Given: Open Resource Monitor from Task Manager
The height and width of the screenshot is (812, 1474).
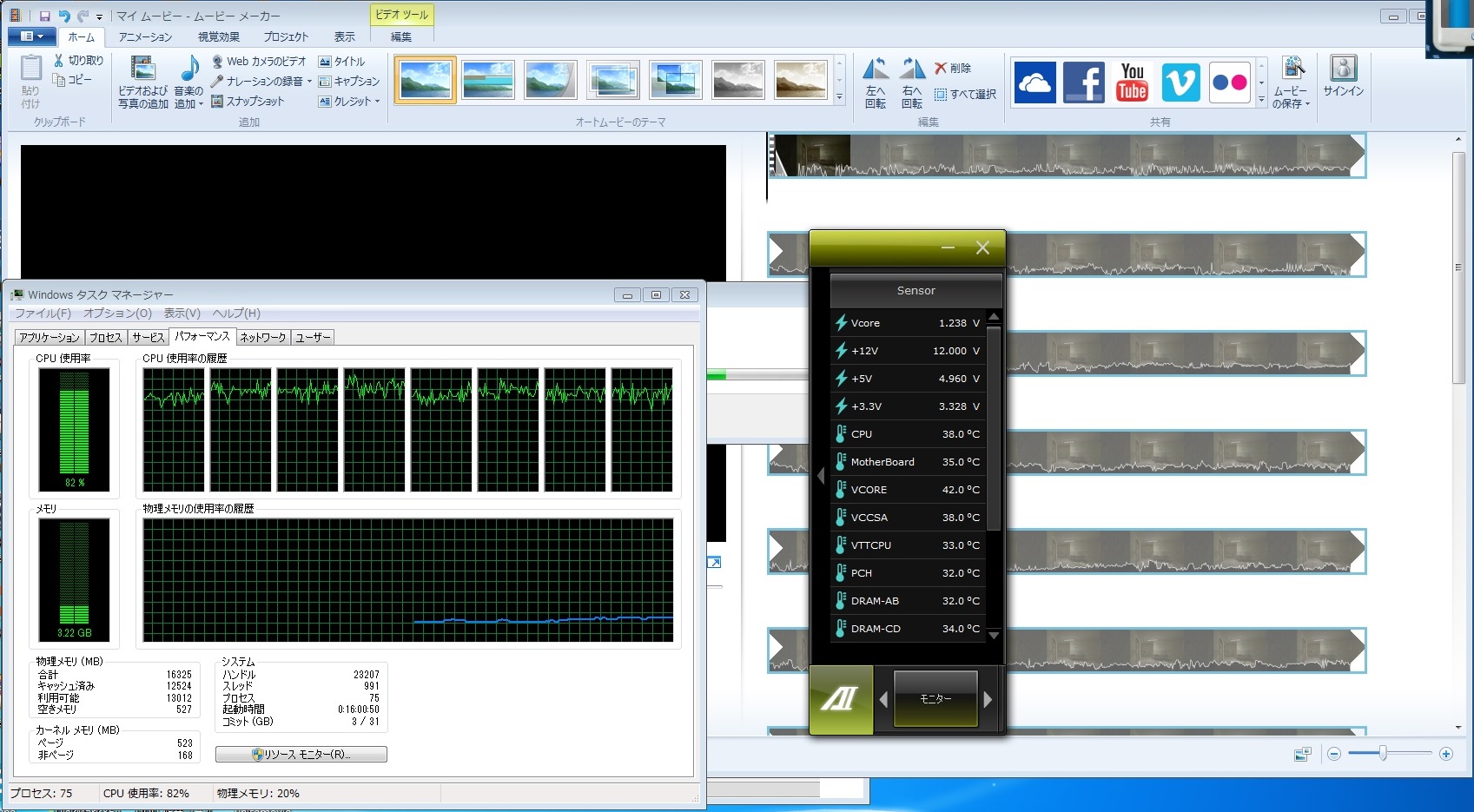Looking at the screenshot, I should point(301,755).
